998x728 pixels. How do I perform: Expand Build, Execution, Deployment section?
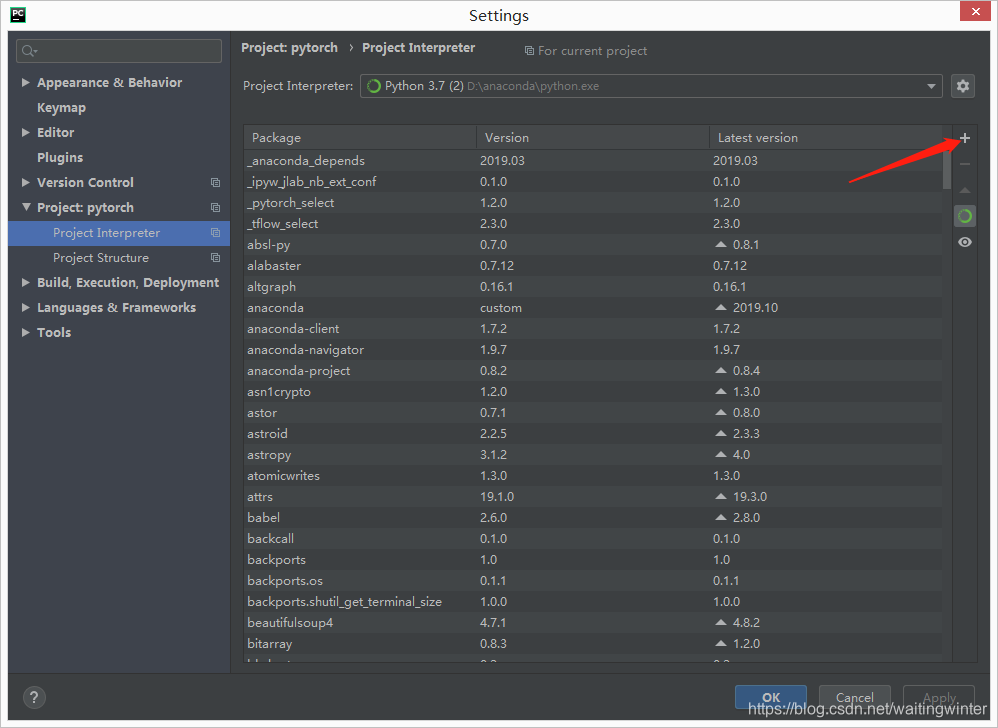tap(25, 283)
